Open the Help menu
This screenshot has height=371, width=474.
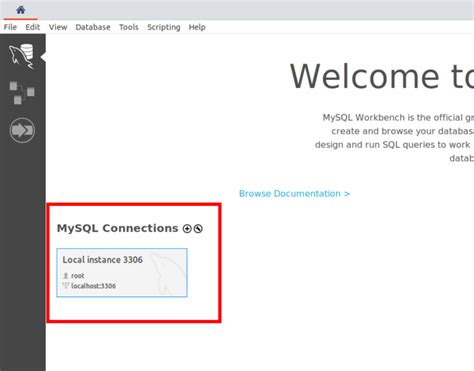[197, 27]
